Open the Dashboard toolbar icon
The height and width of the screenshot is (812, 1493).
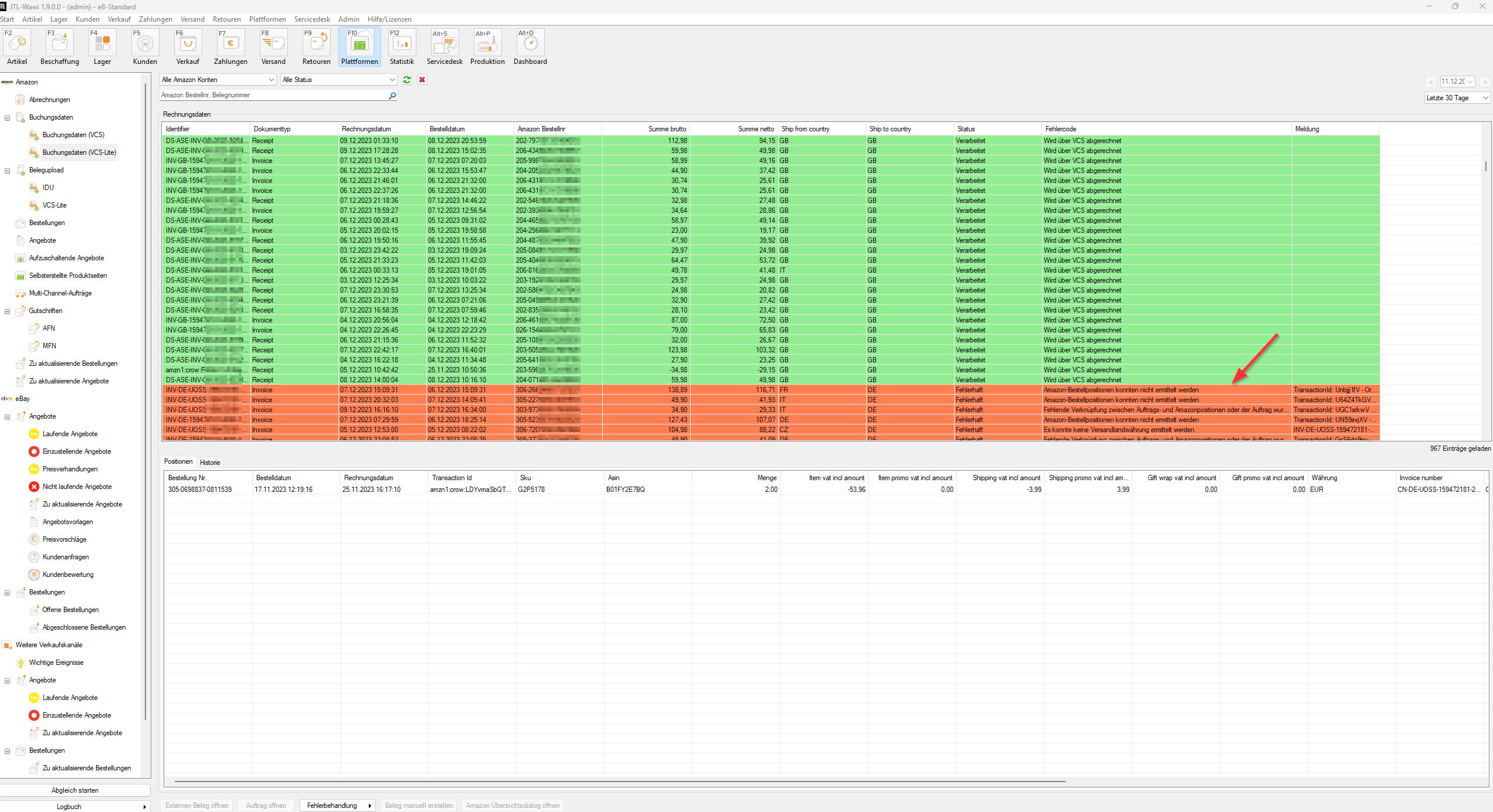coord(530,47)
